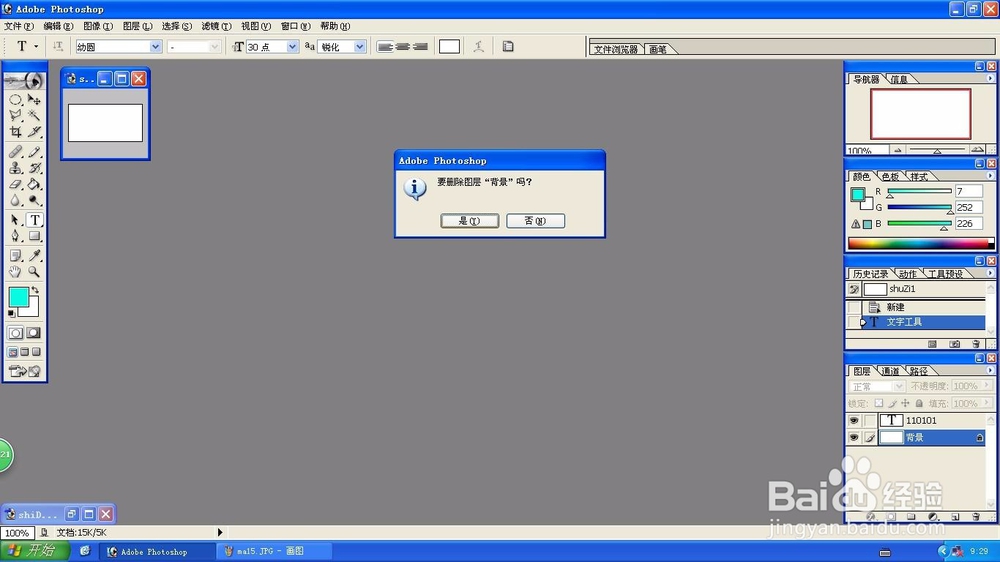Open character and paragraph palettes button

[x=508, y=46]
